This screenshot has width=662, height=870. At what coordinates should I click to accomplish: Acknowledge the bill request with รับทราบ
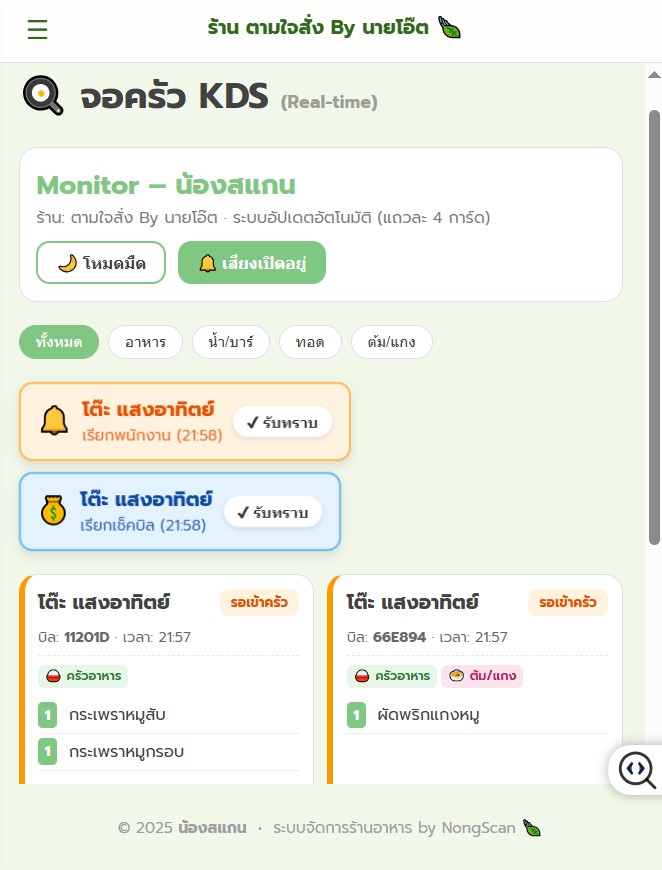(x=273, y=512)
